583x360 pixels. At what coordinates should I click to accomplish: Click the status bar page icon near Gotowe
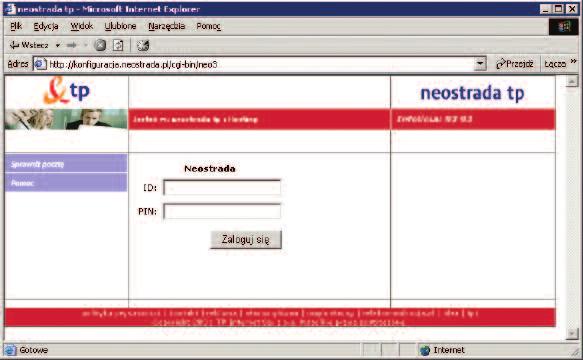tap(10, 350)
